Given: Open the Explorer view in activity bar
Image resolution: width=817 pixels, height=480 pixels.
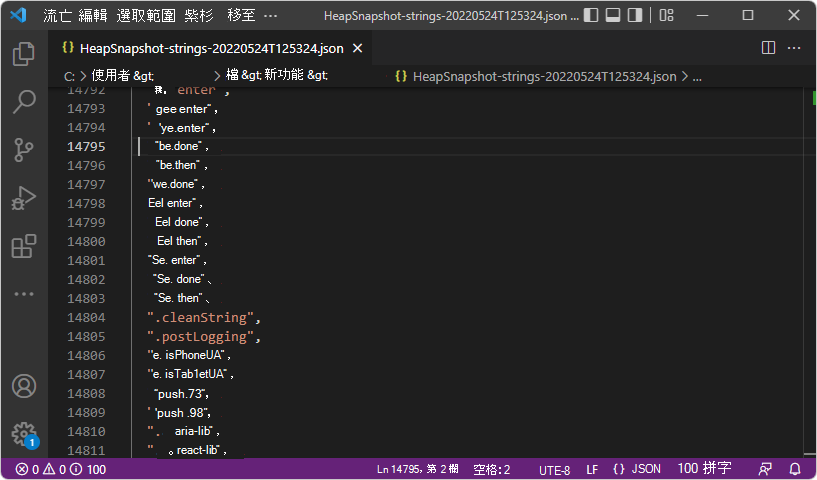Looking at the screenshot, I should 24,54.
